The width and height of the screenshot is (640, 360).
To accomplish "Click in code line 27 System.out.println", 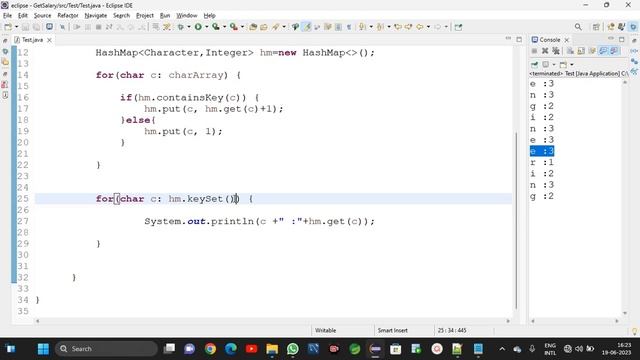I will pyautogui.click(x=259, y=221).
